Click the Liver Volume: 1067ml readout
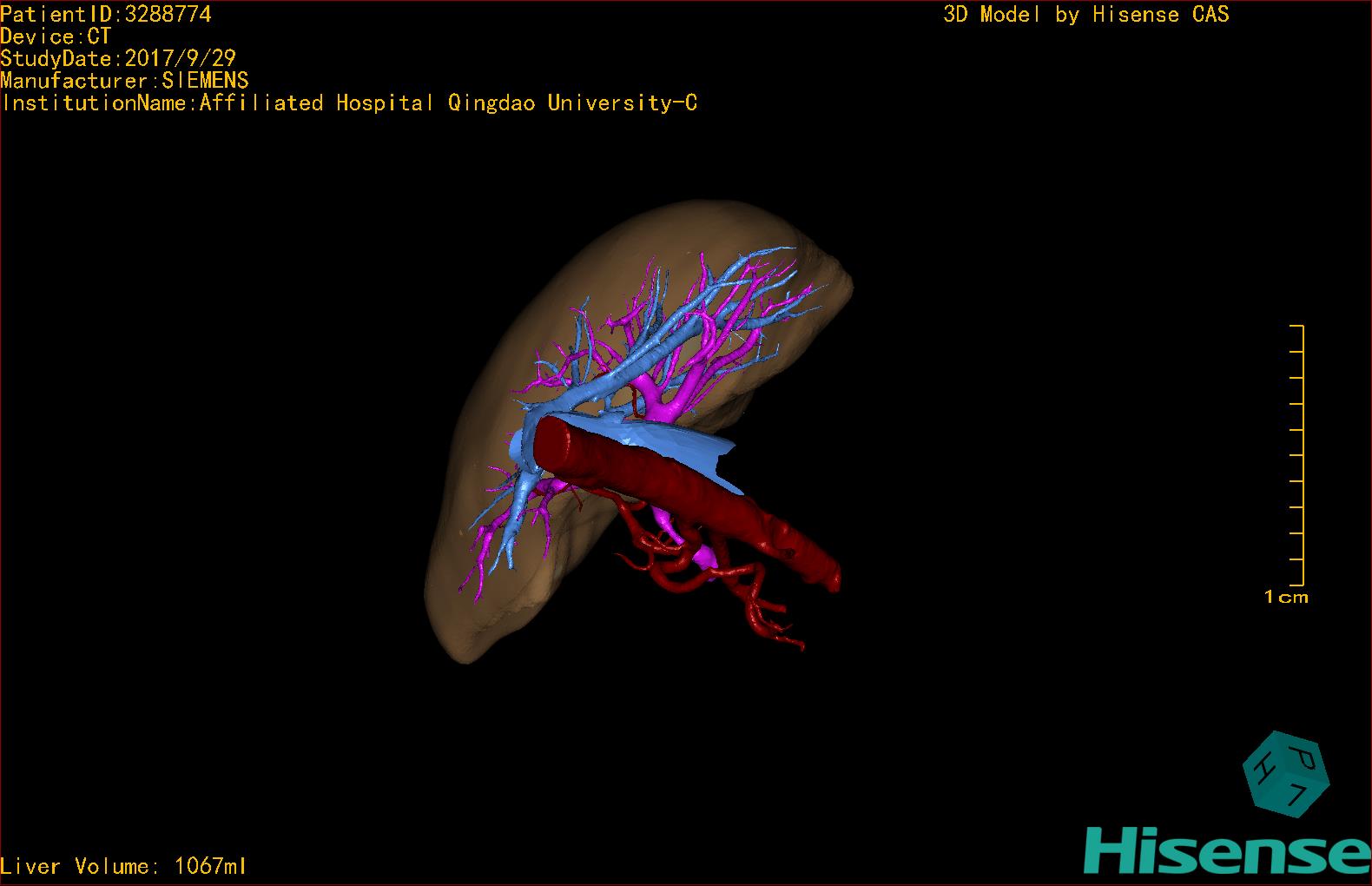Viewport: 1372px width, 886px height. [x=123, y=866]
